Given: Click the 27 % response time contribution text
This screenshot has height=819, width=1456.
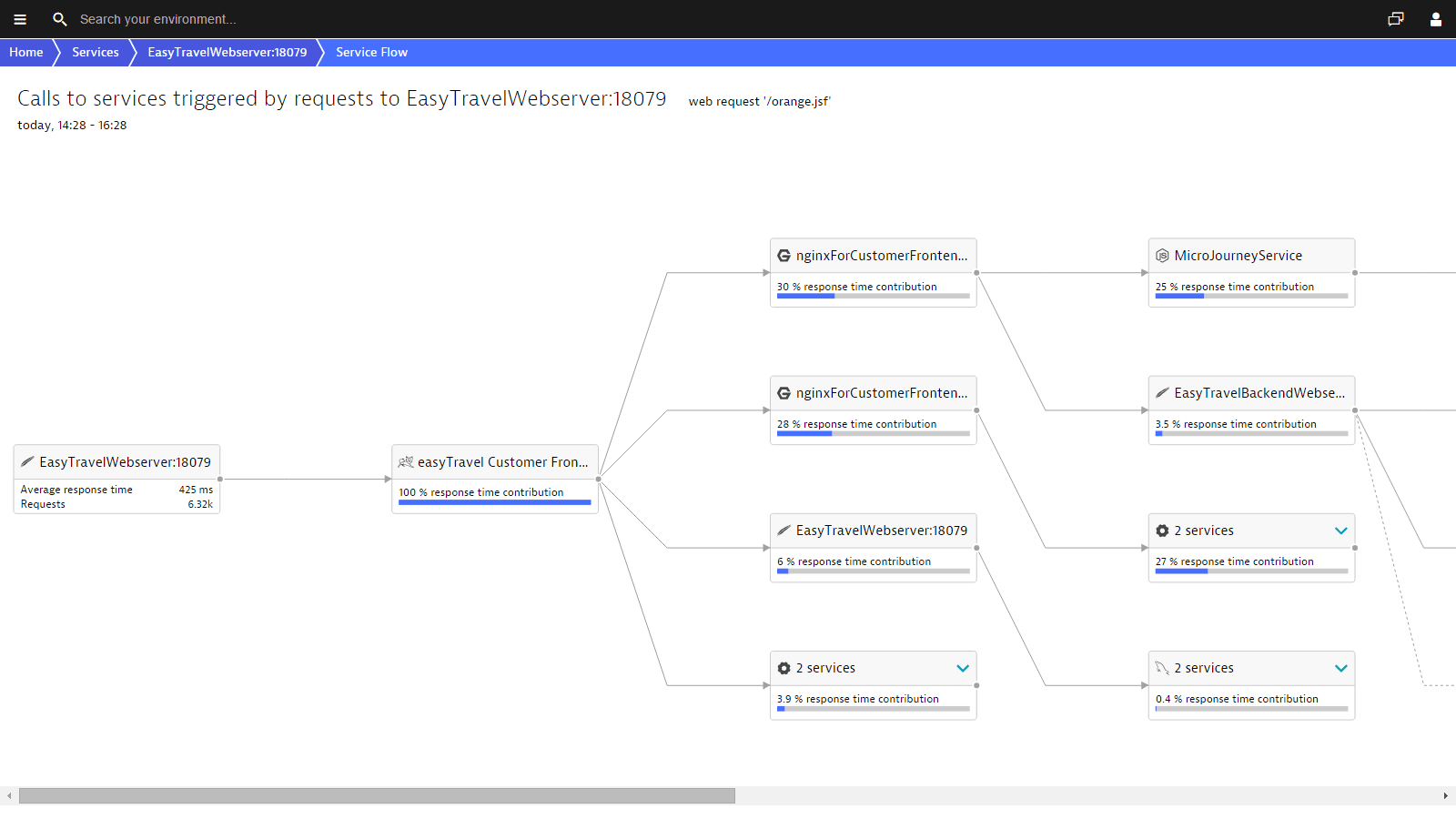Looking at the screenshot, I should point(1235,561).
